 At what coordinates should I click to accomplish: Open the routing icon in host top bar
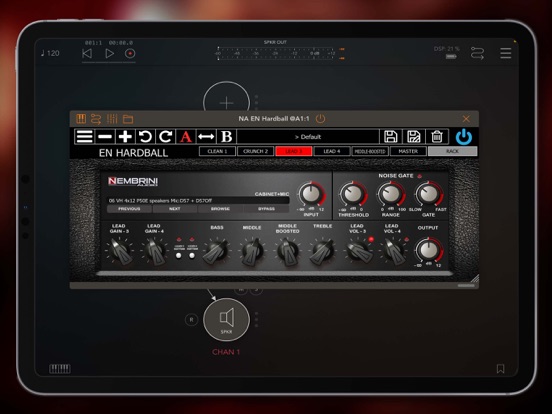coord(477,53)
